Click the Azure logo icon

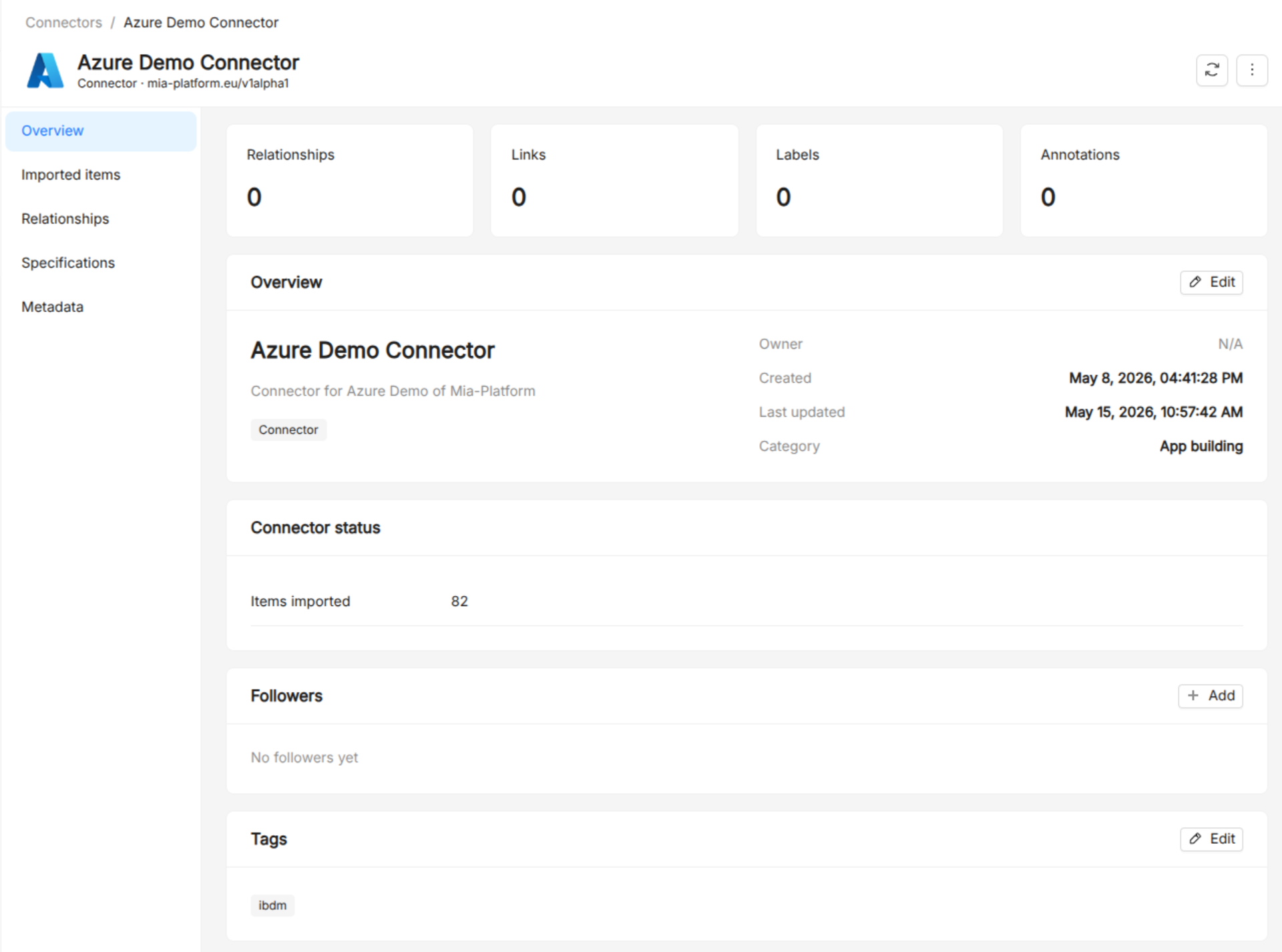click(45, 71)
